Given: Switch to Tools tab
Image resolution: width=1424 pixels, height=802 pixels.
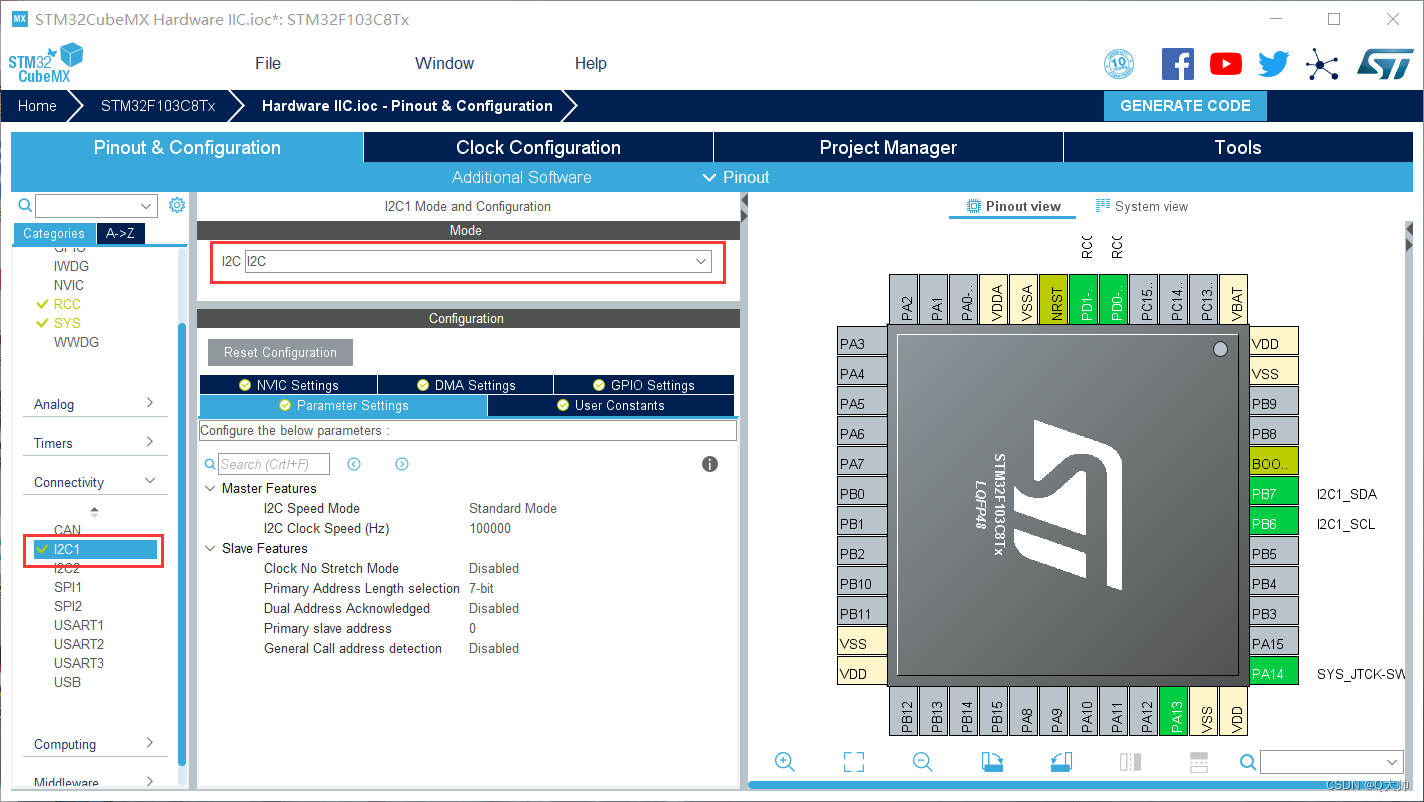Looking at the screenshot, I should click(1238, 147).
